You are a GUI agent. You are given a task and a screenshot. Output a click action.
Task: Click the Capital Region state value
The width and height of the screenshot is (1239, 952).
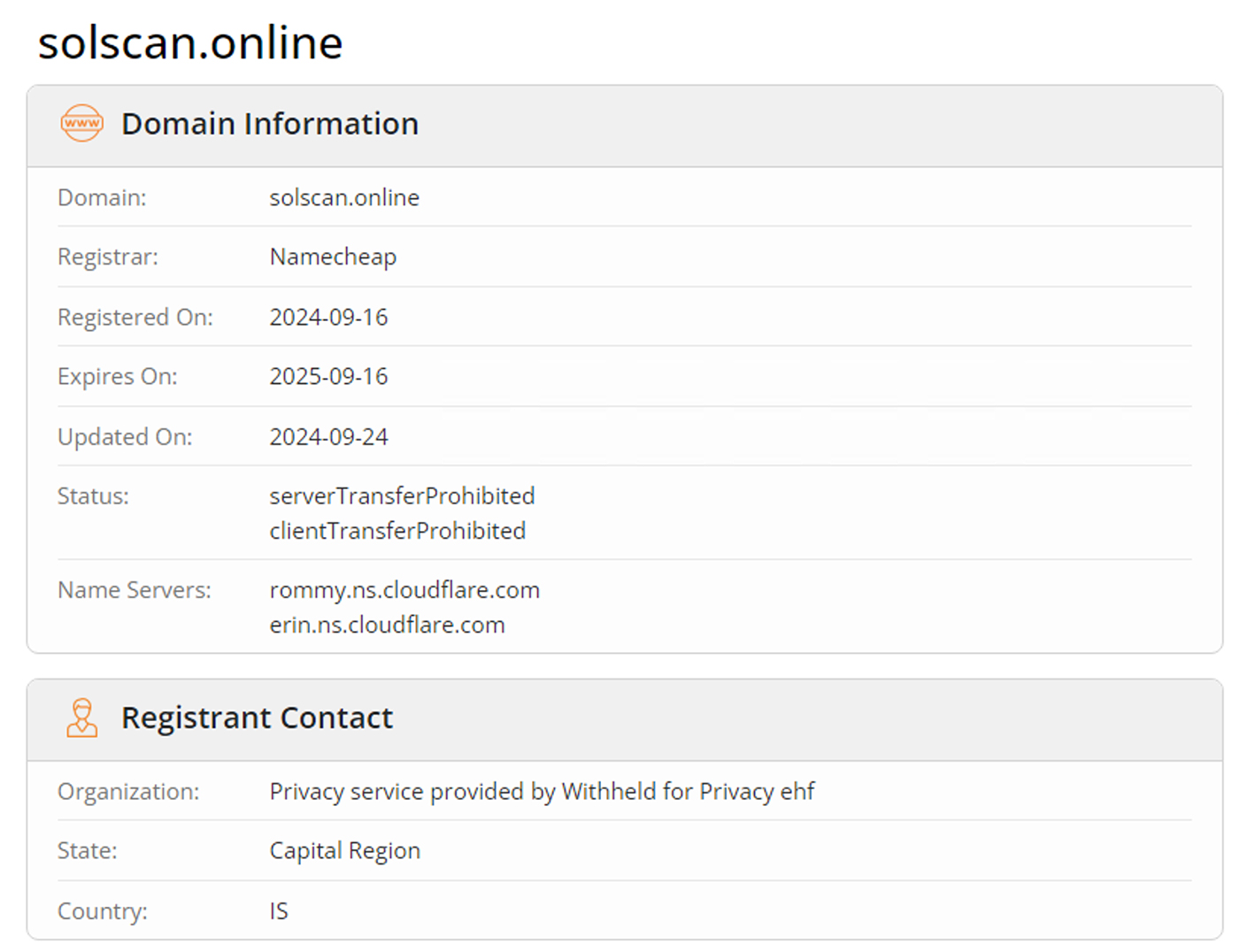click(x=344, y=850)
